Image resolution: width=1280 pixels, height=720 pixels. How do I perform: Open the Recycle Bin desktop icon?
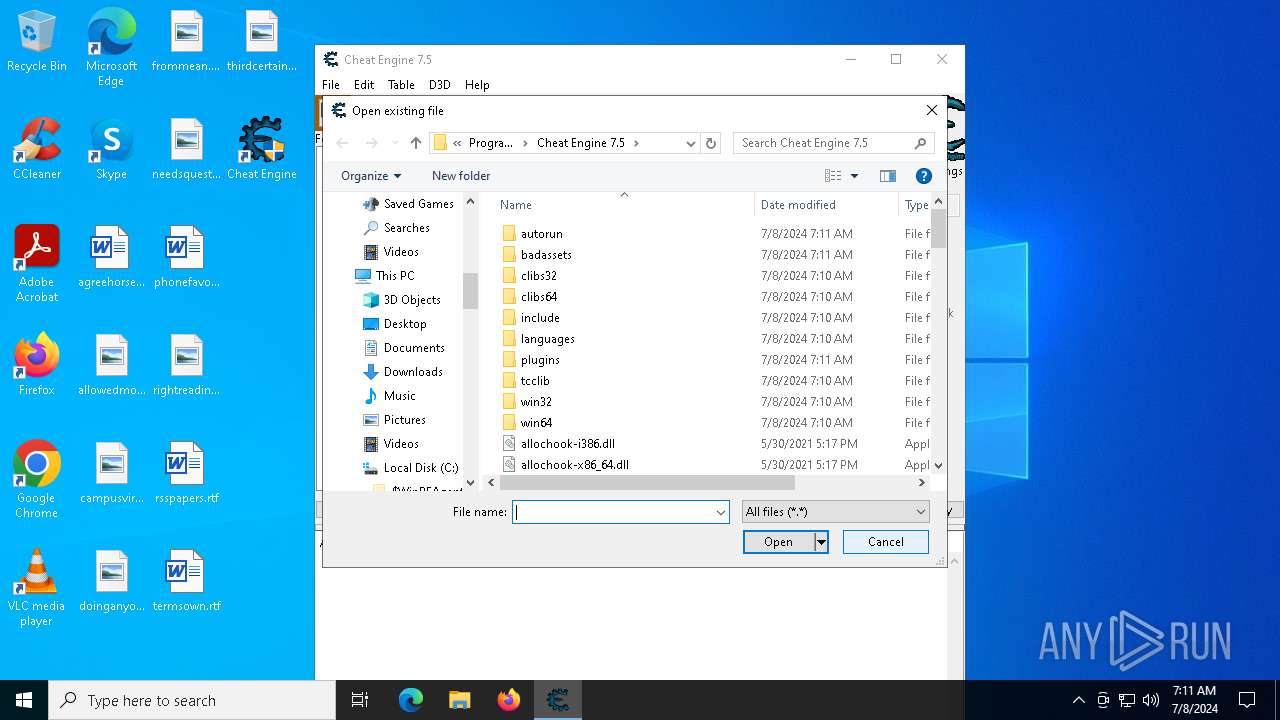tap(37, 42)
